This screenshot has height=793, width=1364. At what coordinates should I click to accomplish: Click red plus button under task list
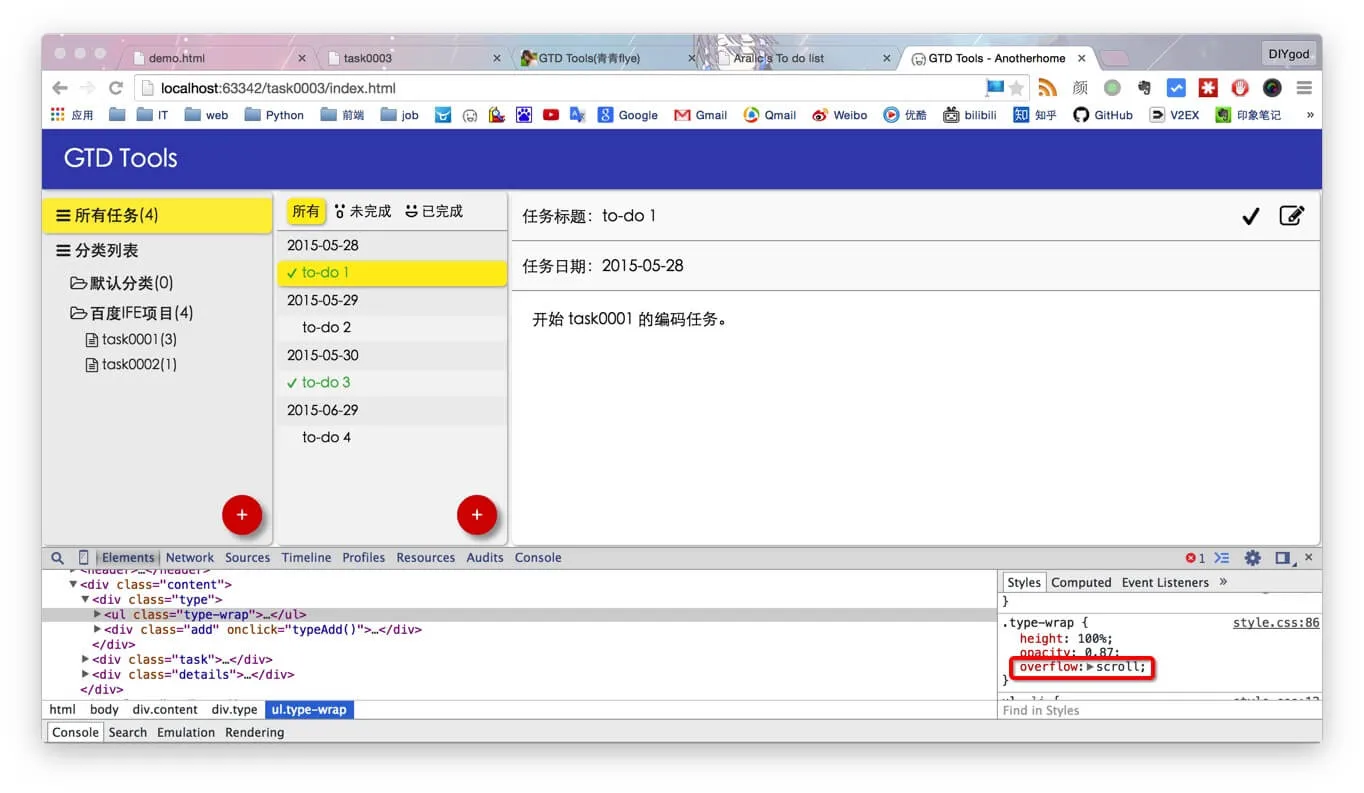[x=476, y=515]
